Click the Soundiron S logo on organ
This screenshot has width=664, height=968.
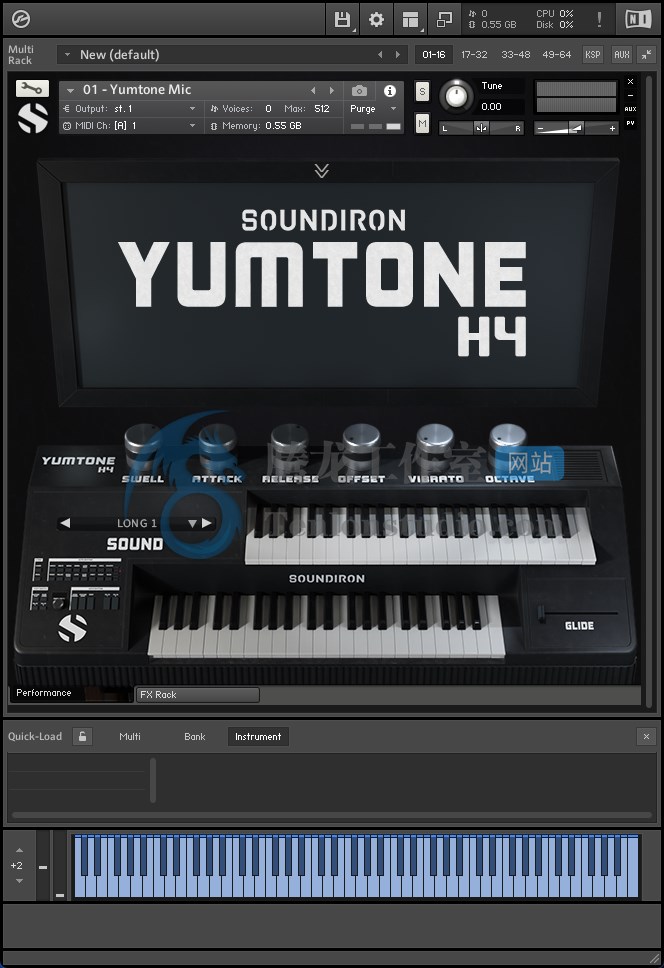click(72, 628)
